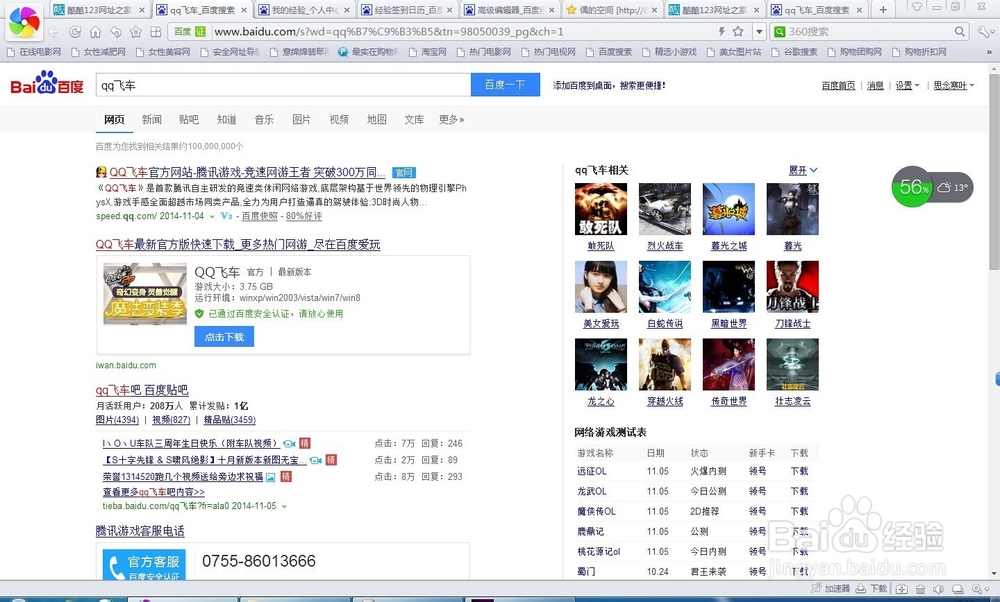Open the browser tools wrench icon
This screenshot has width=1000, height=602.
pos(985,31)
